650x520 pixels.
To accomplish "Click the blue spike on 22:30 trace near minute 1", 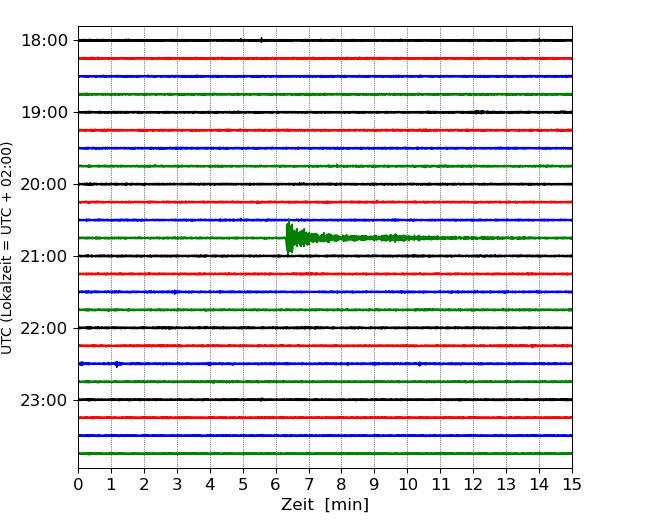I will pos(118,364).
